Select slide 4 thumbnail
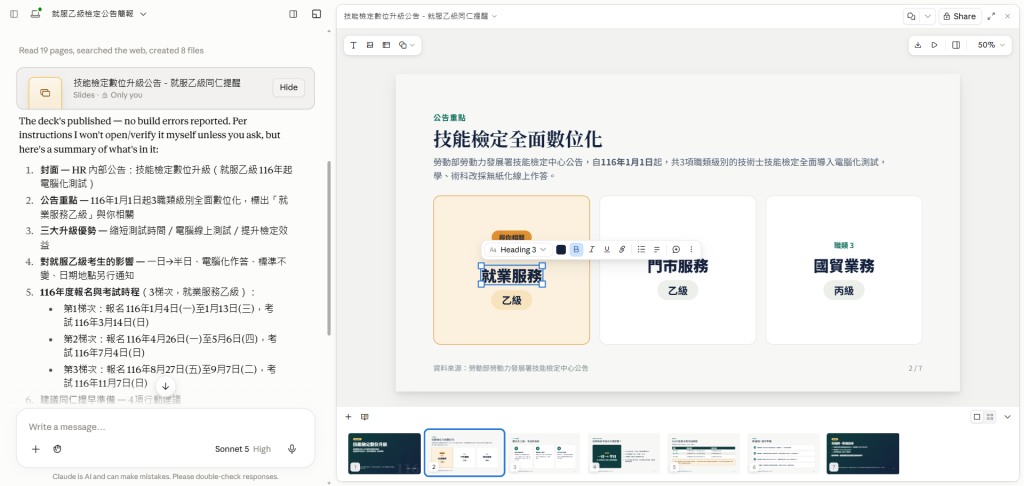This screenshot has height=486, width=1024. coord(623,453)
